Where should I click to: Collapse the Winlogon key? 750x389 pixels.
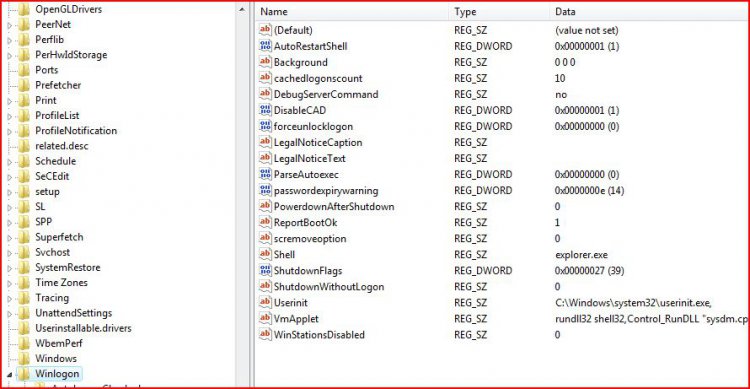pyautogui.click(x=10, y=375)
